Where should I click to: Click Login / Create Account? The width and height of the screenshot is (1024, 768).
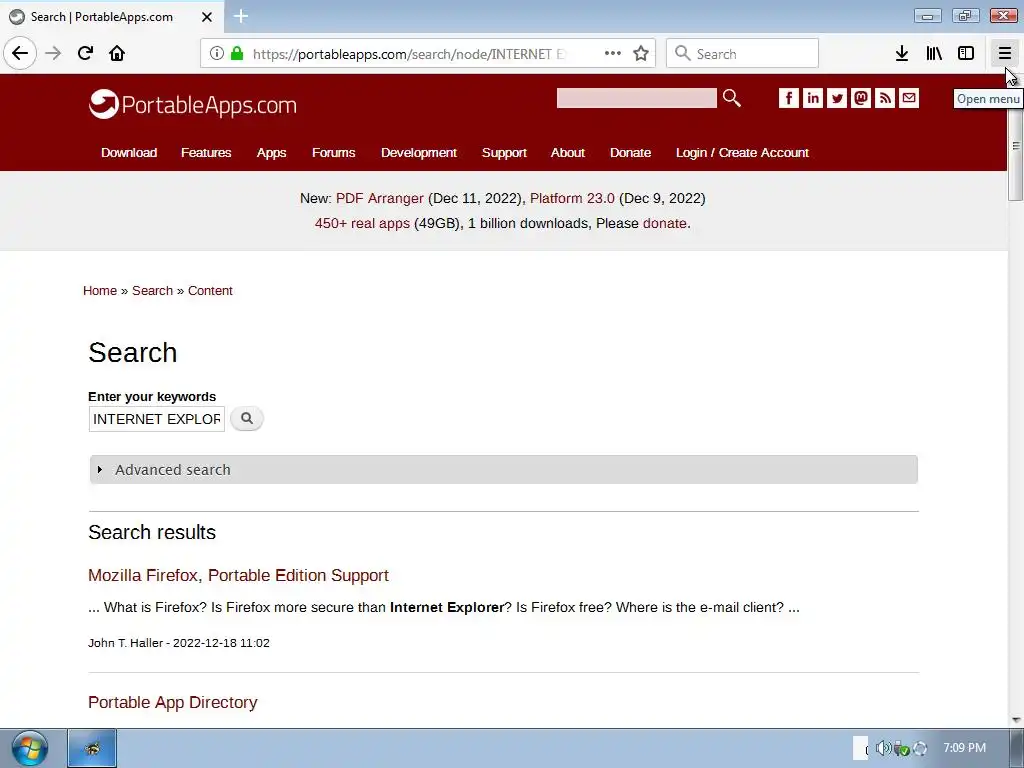coord(743,152)
